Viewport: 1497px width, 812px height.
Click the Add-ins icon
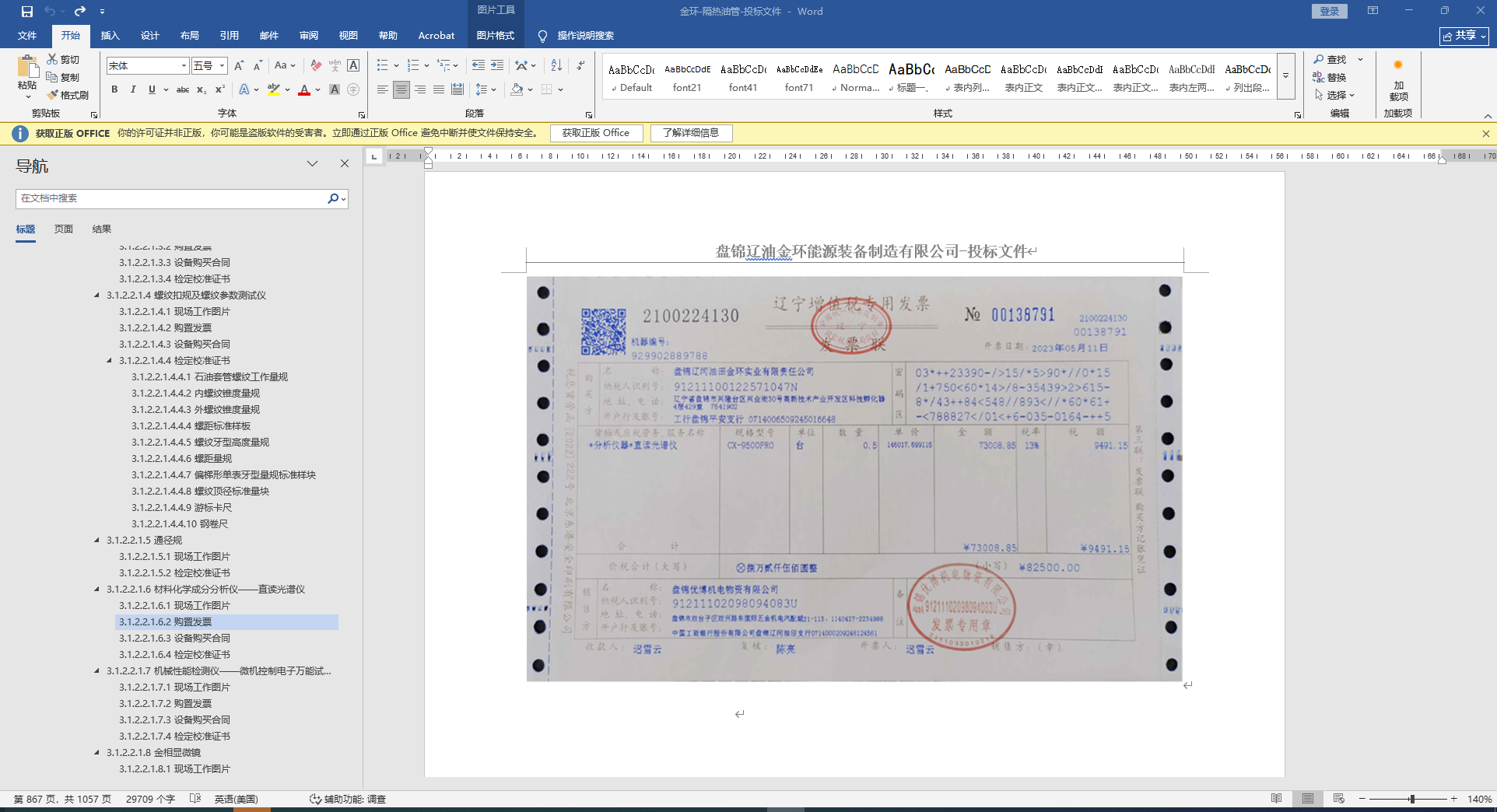(x=1398, y=79)
